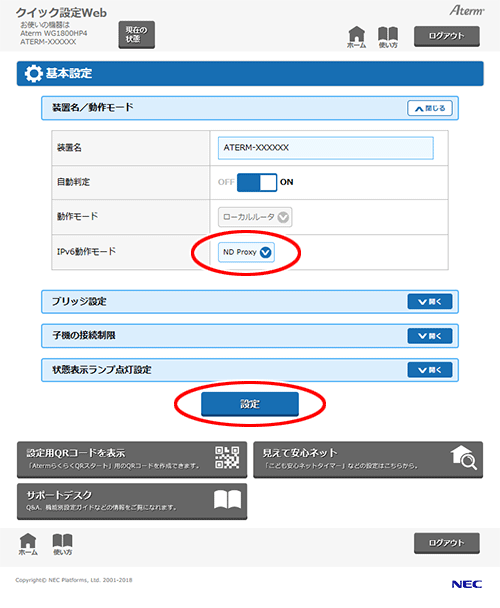Collapse 装置名/動作モード with 閉じる
This screenshot has height=608, width=500.
point(430,108)
